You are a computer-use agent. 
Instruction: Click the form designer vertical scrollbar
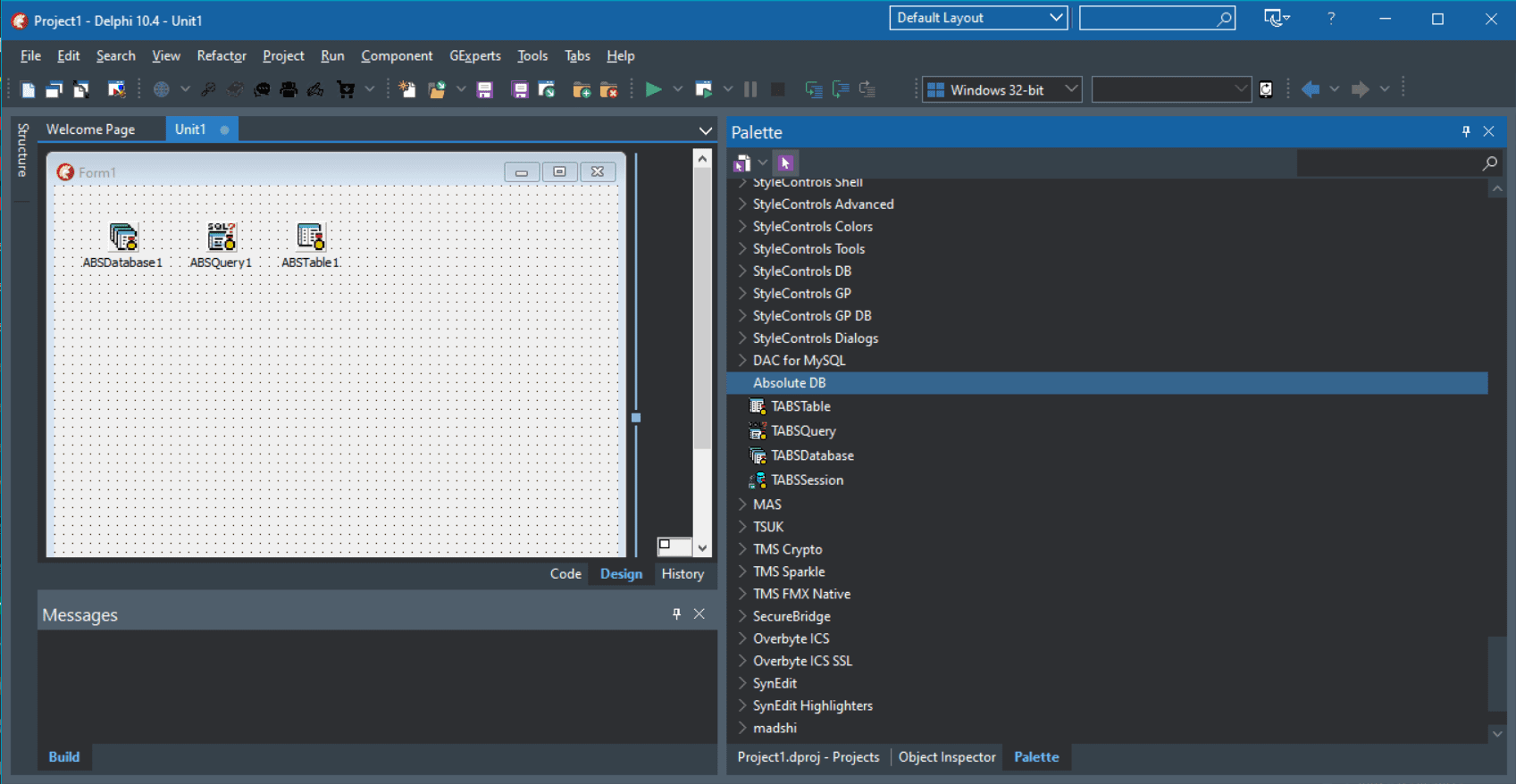pos(702,353)
